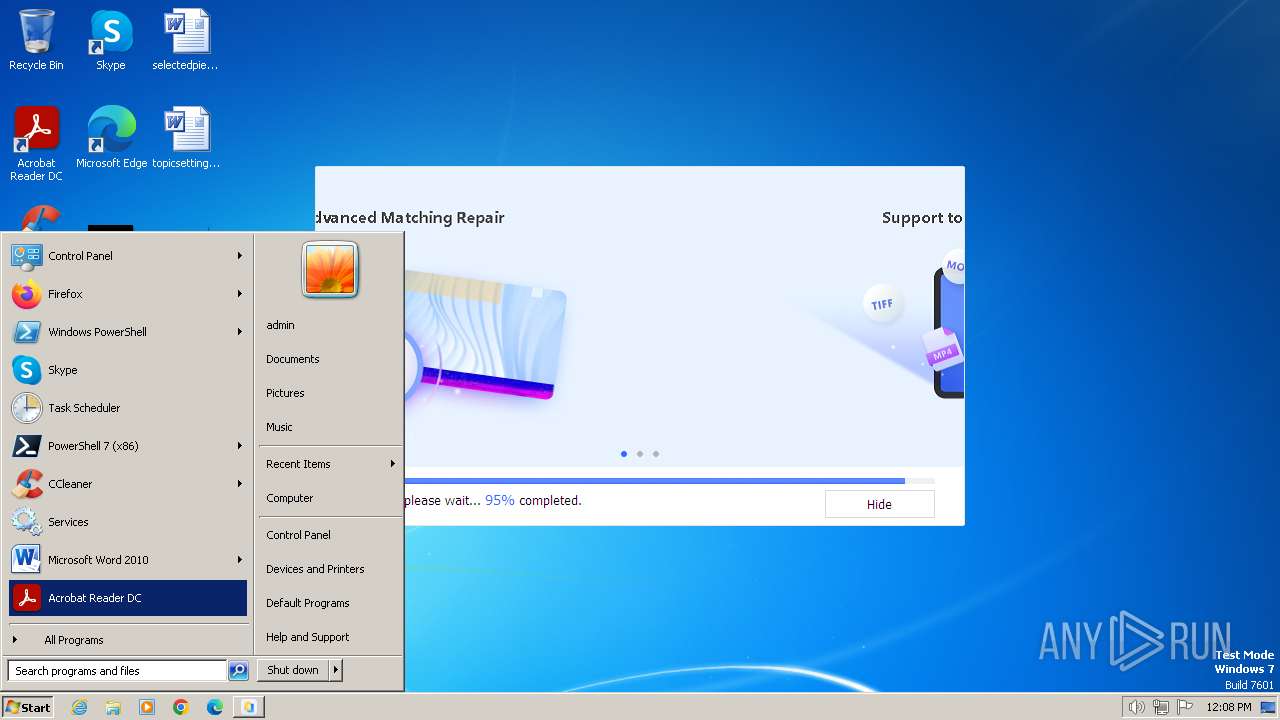The height and width of the screenshot is (720, 1280).
Task: Open the Shut down options arrow
Action: tap(336, 670)
